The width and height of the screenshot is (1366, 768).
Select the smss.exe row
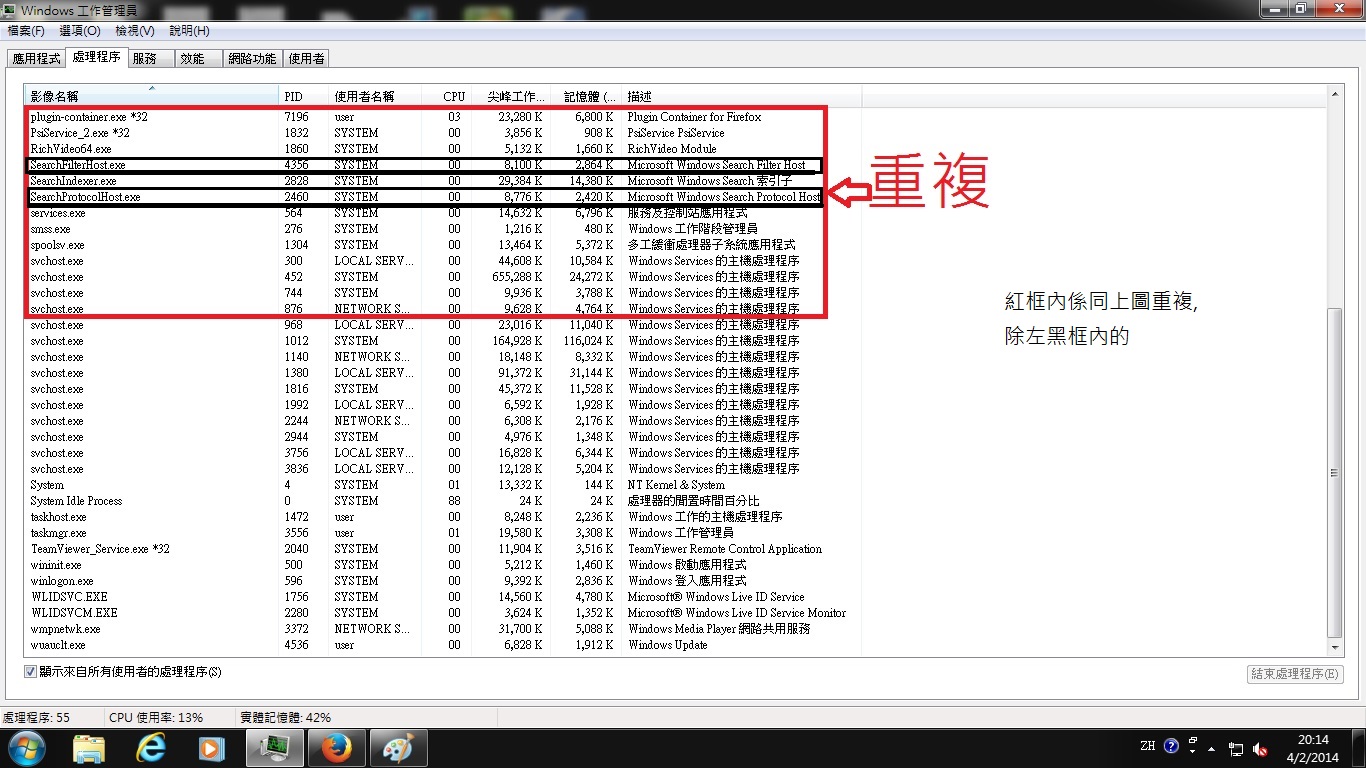click(443, 229)
